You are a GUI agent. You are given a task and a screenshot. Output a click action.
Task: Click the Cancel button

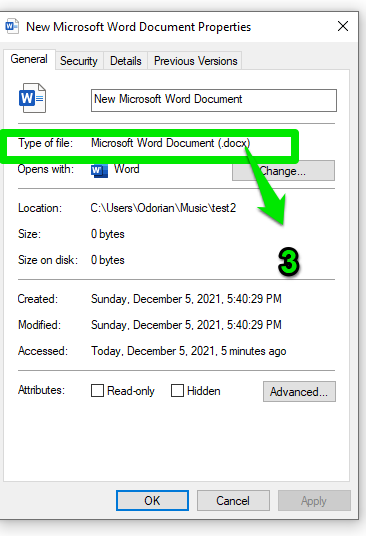(233, 500)
